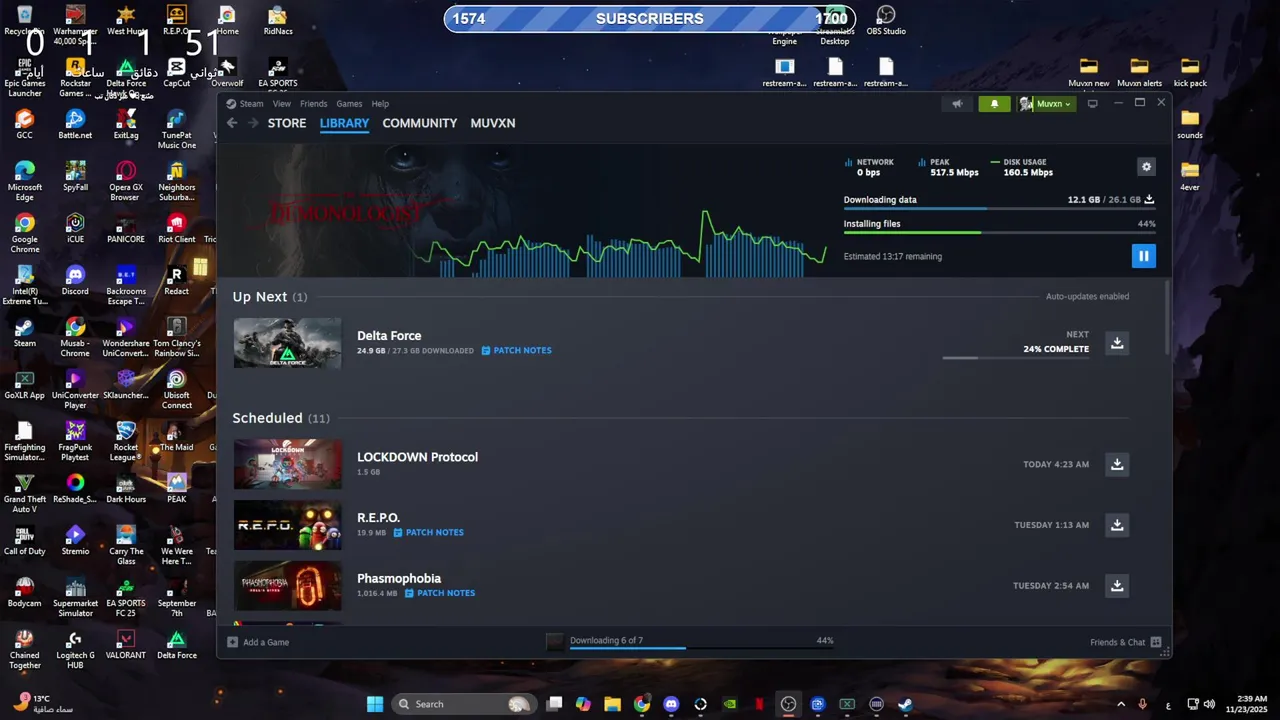Switch to the STORE tab
Viewport: 1280px width, 720px height.
[x=287, y=123]
